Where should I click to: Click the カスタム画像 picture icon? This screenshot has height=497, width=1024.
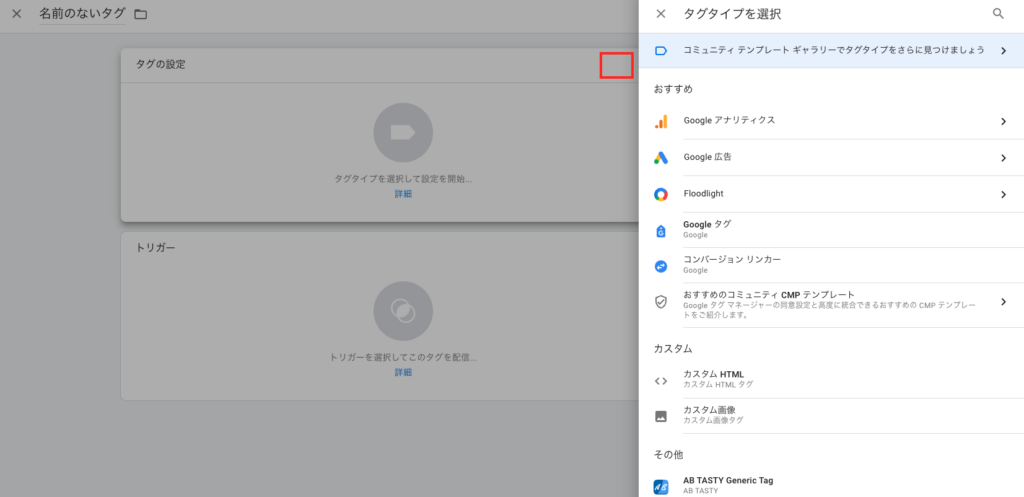click(x=661, y=416)
